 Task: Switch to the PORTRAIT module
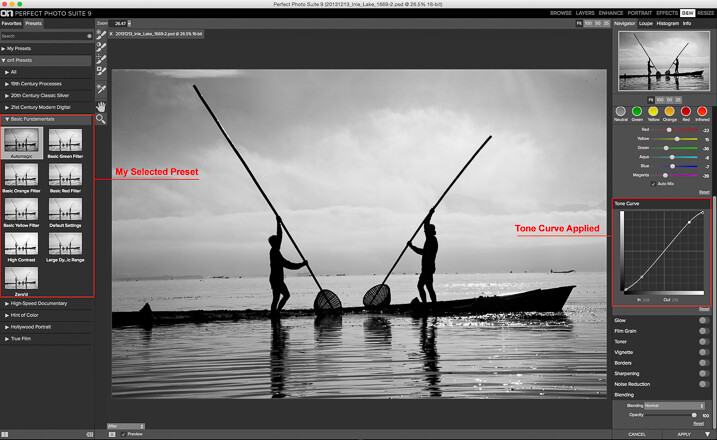coord(640,13)
